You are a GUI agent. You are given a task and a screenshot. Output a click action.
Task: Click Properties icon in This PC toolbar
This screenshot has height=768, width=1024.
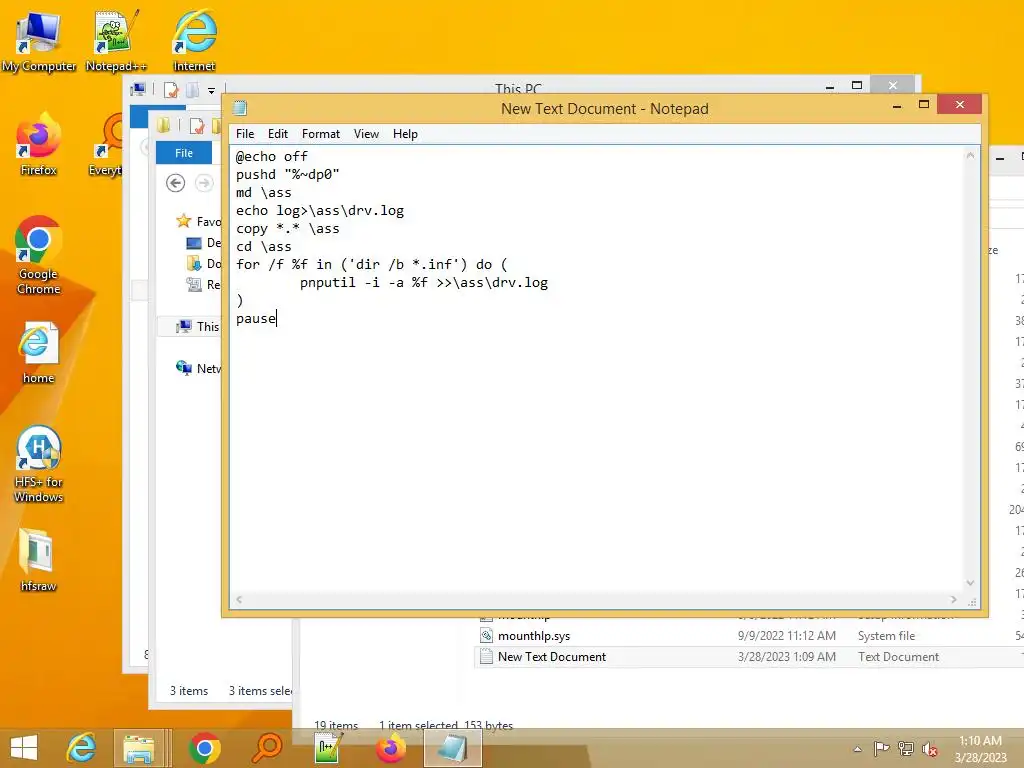[171, 90]
